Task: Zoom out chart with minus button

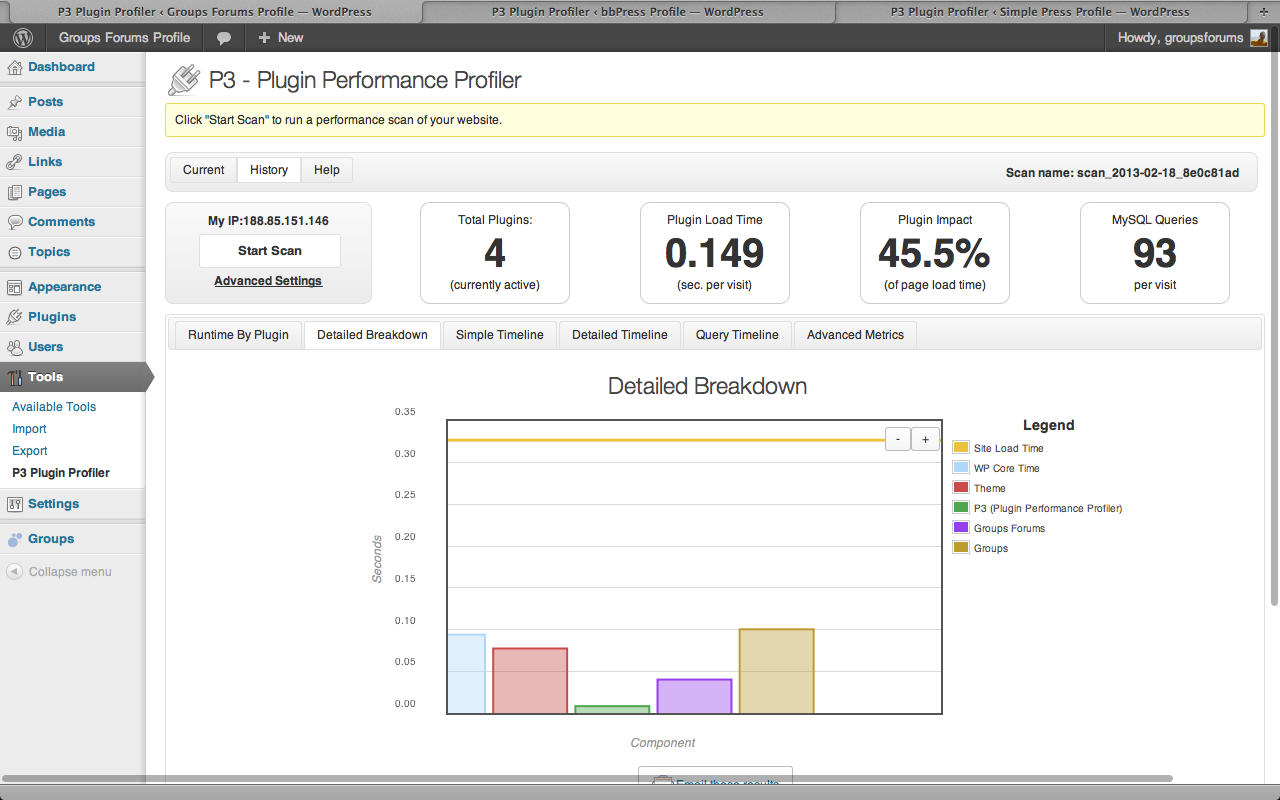Action: point(898,439)
